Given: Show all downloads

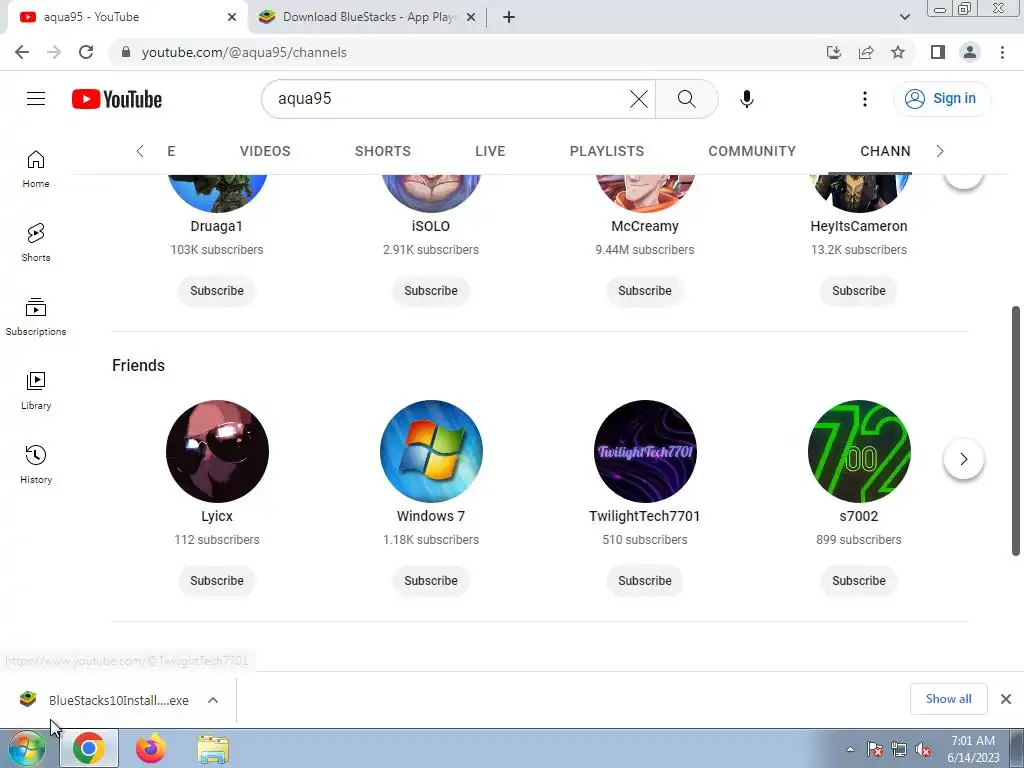Looking at the screenshot, I should (948, 699).
